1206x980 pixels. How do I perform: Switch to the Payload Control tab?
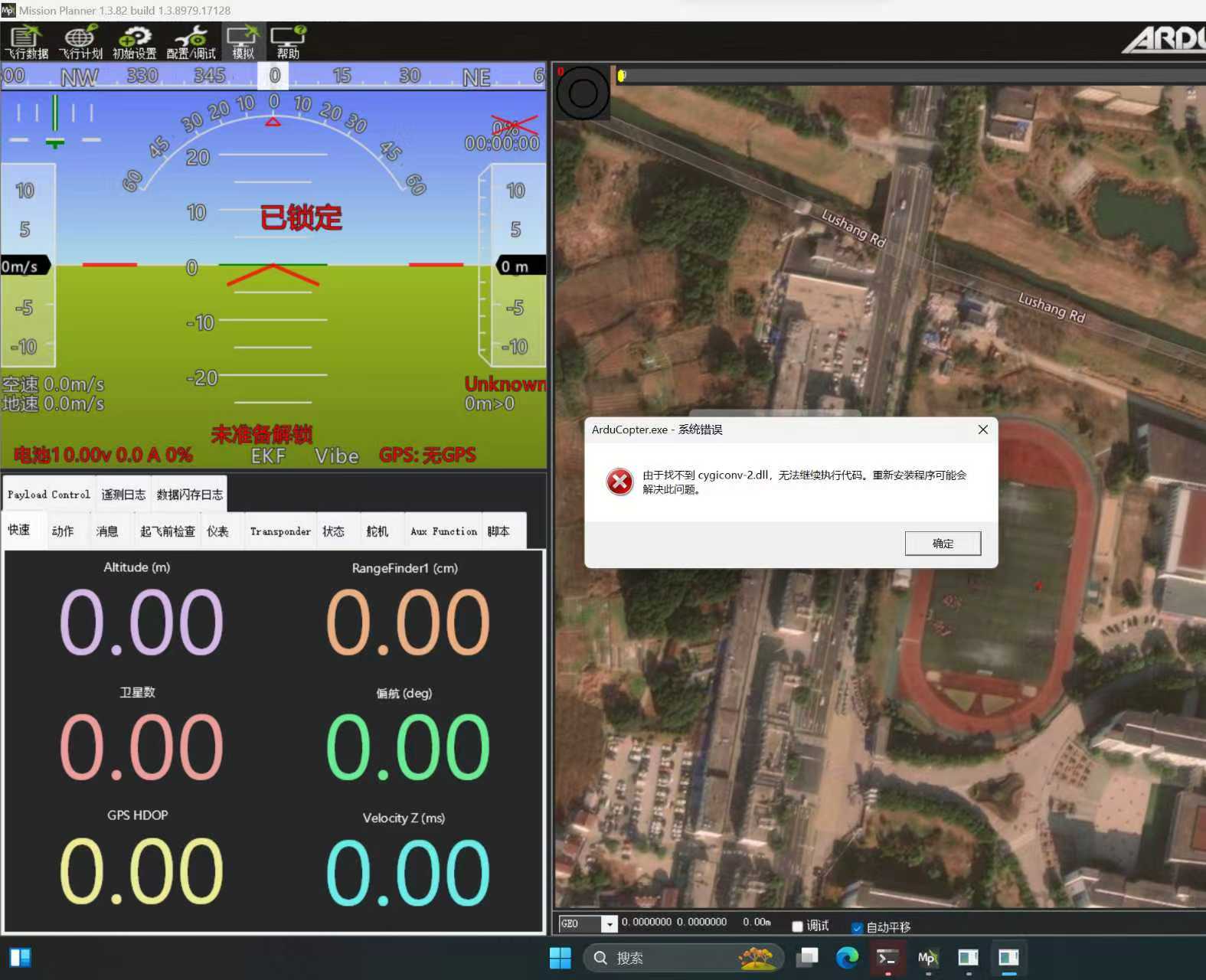(49, 495)
